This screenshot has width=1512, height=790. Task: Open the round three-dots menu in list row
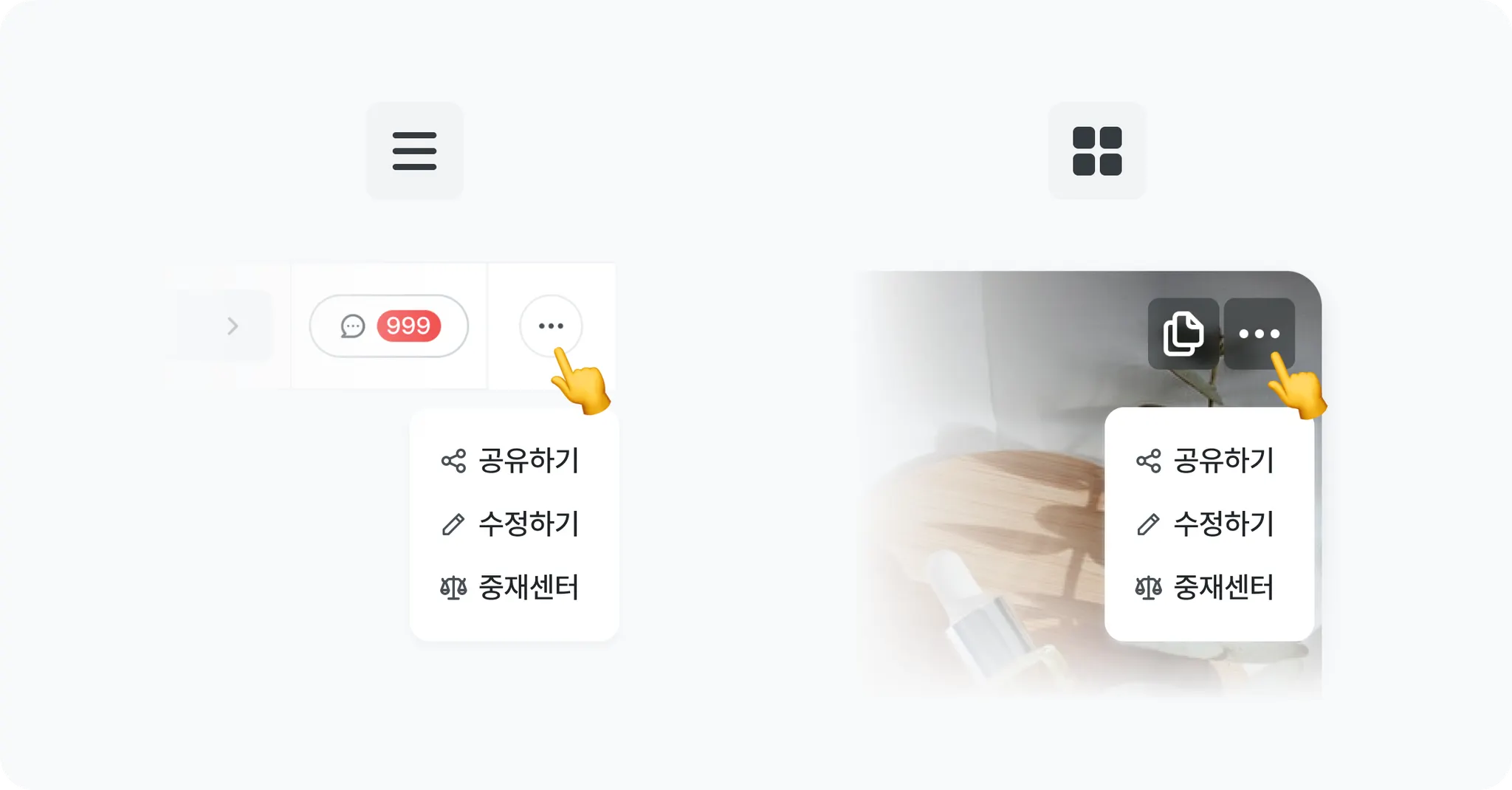coord(551,326)
